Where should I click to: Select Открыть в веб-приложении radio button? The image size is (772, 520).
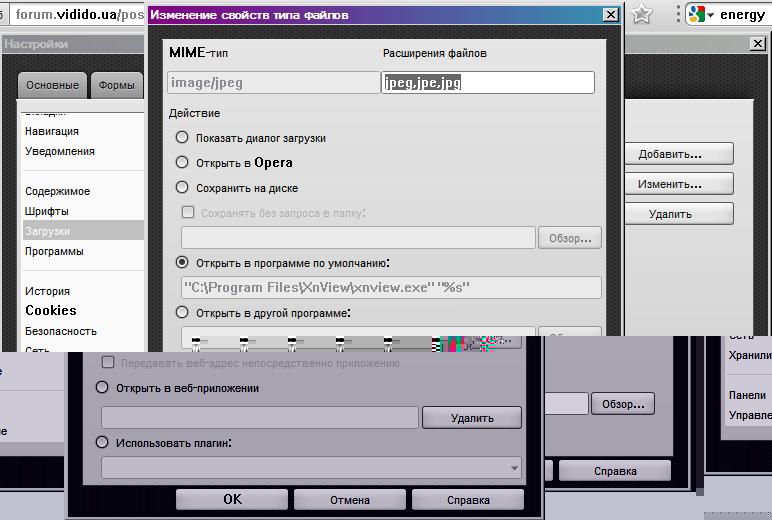102,388
